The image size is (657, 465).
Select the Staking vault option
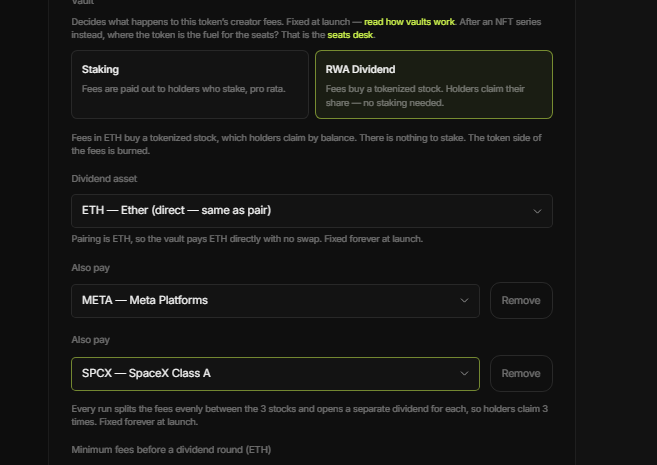(x=190, y=85)
